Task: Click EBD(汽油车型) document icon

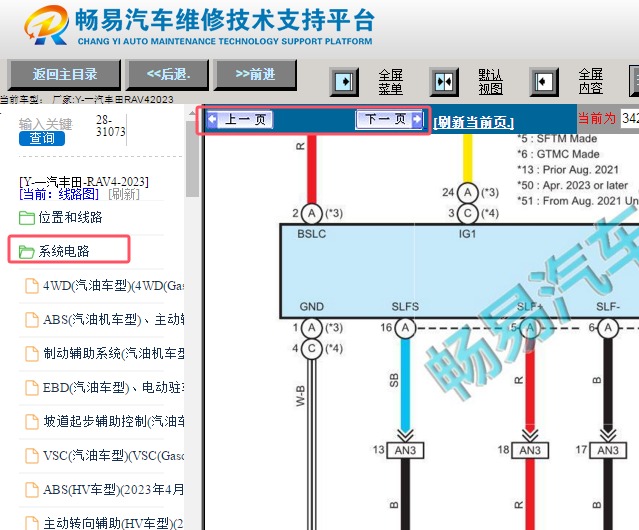Action: click(32, 388)
